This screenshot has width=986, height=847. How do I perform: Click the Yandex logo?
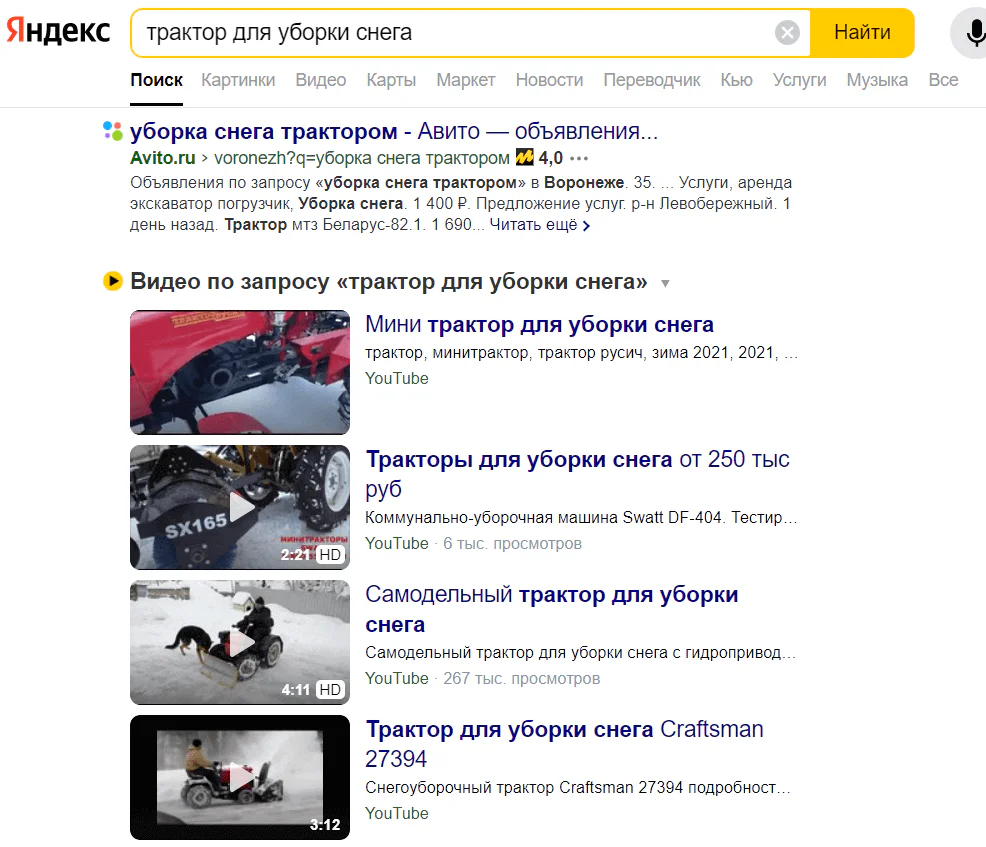click(x=58, y=31)
